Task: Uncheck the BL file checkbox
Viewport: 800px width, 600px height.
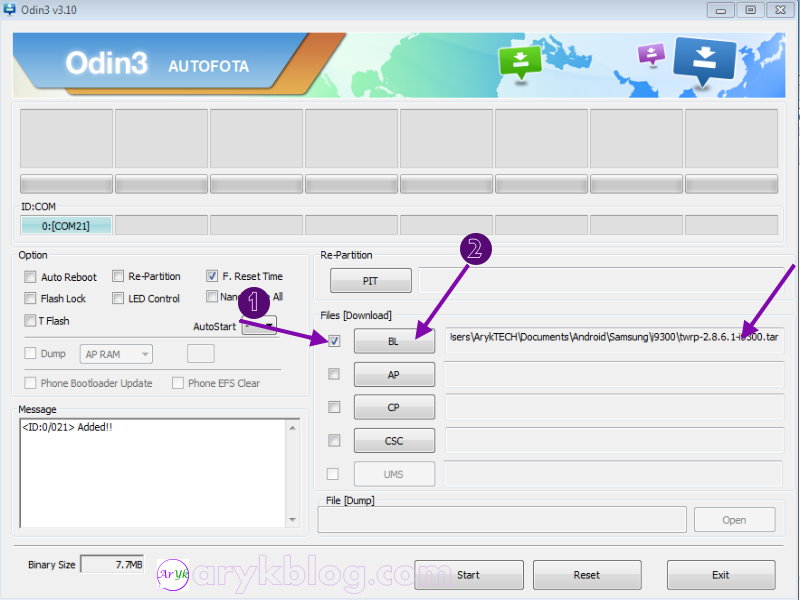Action: 334,341
